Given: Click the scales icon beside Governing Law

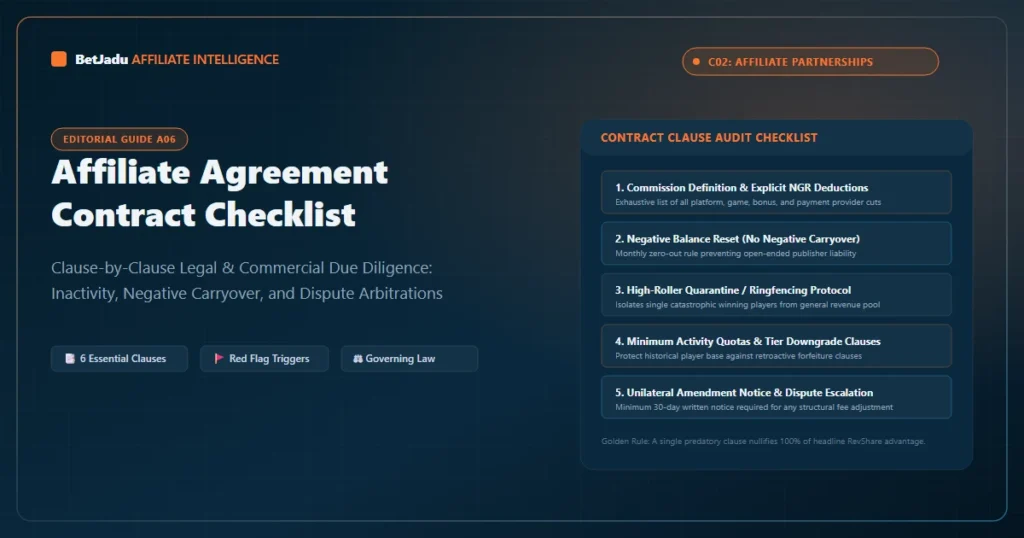Looking at the screenshot, I should click(357, 358).
